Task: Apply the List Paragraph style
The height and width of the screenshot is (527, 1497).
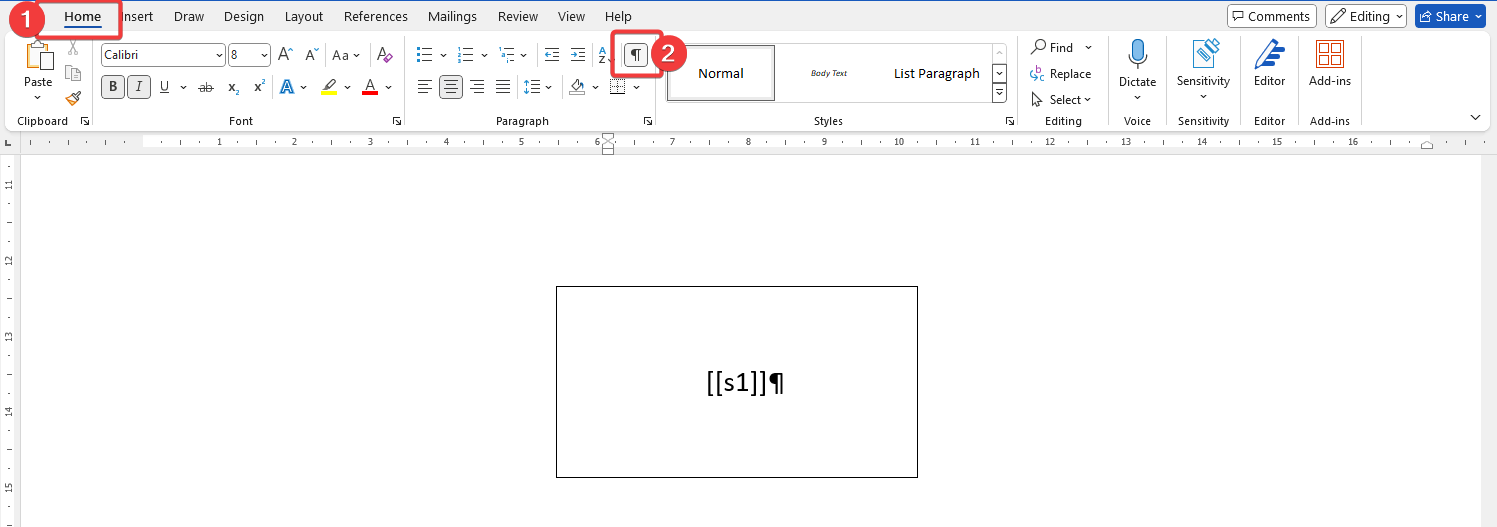Action: pyautogui.click(x=937, y=73)
